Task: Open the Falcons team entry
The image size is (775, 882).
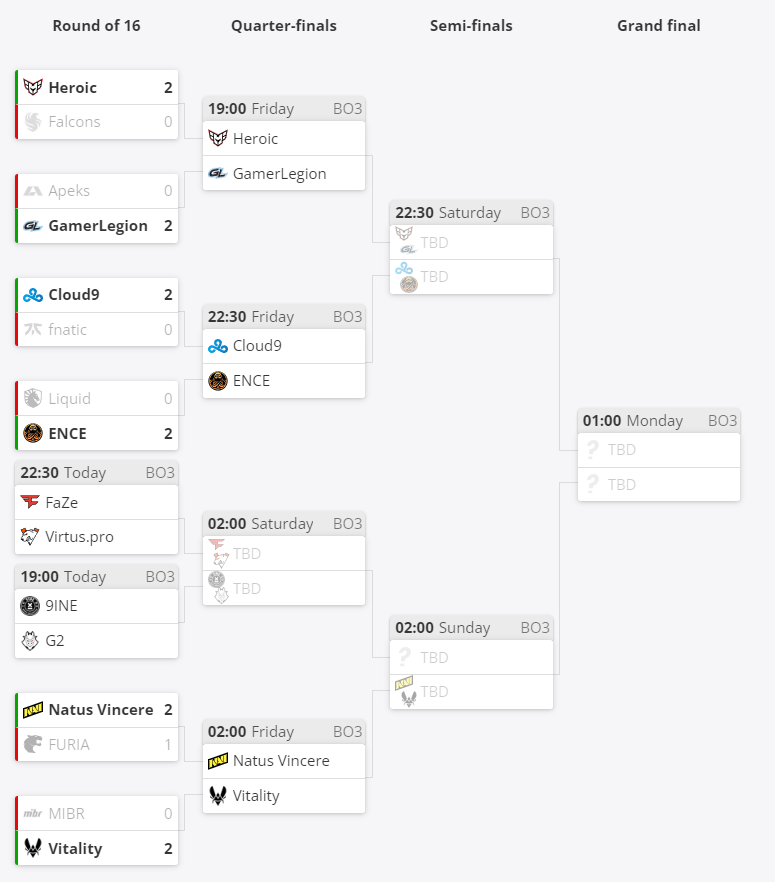Action: [x=97, y=122]
